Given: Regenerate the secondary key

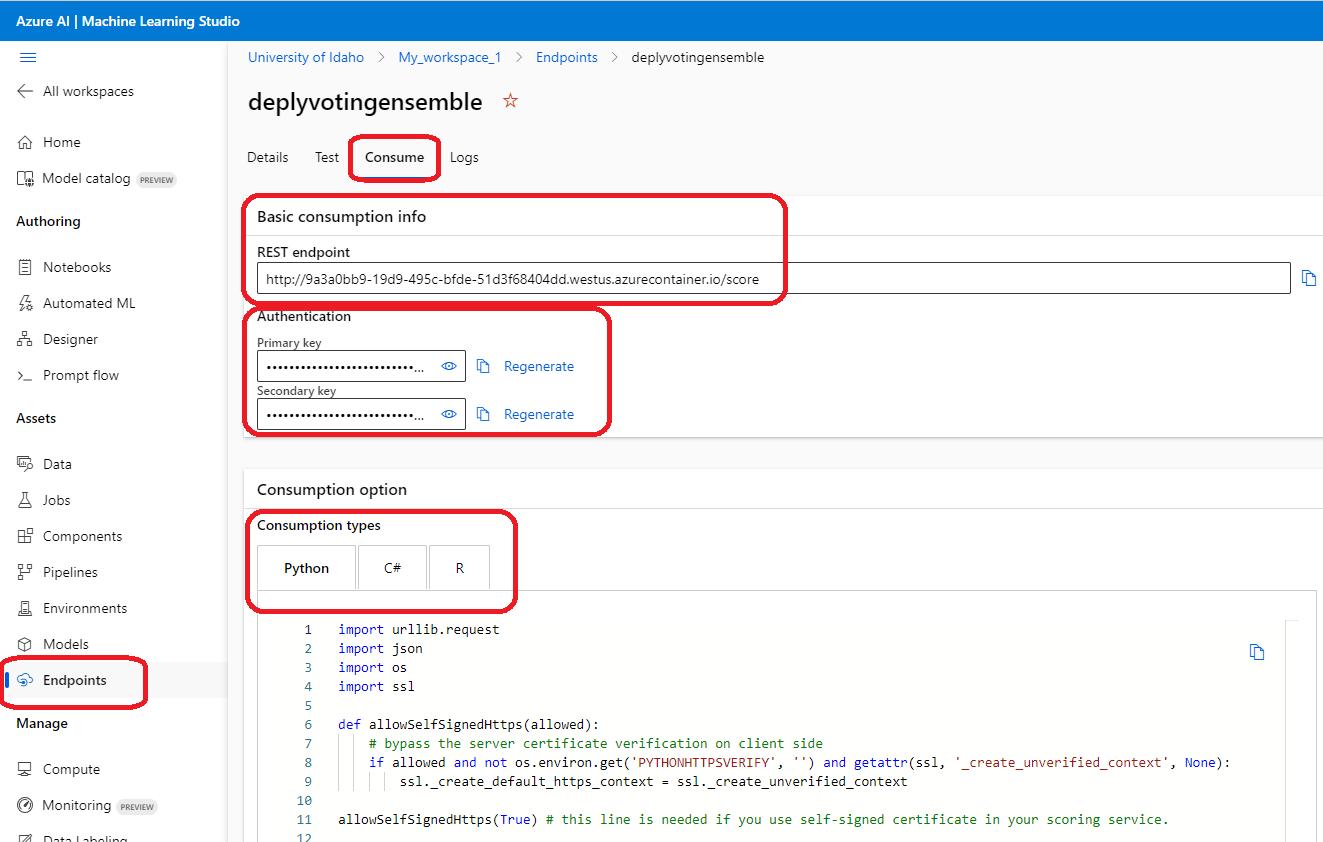Looking at the screenshot, I should click(539, 414).
